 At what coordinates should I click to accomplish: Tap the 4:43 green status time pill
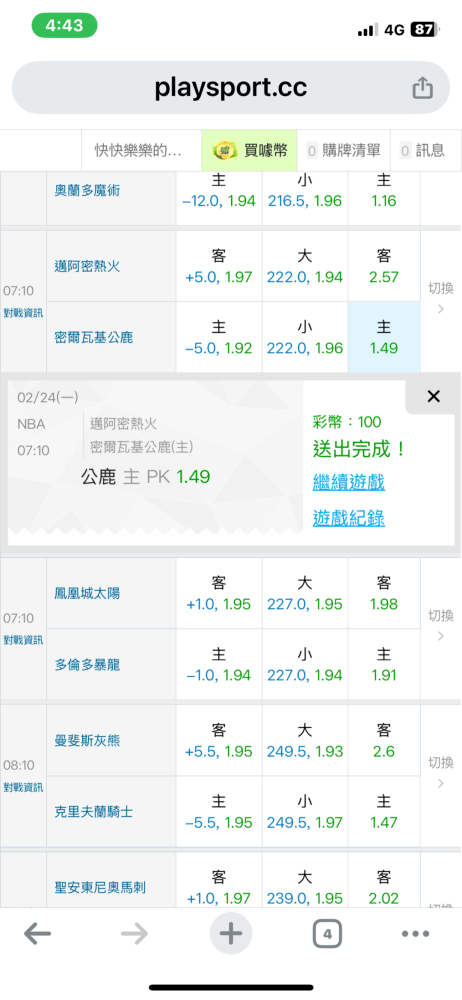pos(64,26)
